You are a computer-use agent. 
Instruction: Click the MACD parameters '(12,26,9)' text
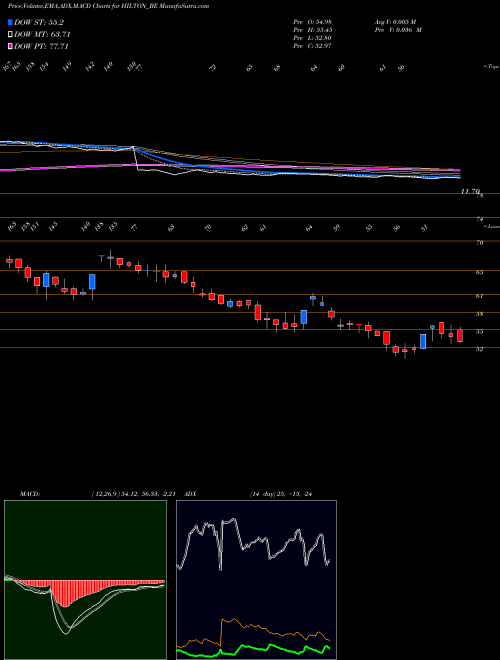coord(108,494)
